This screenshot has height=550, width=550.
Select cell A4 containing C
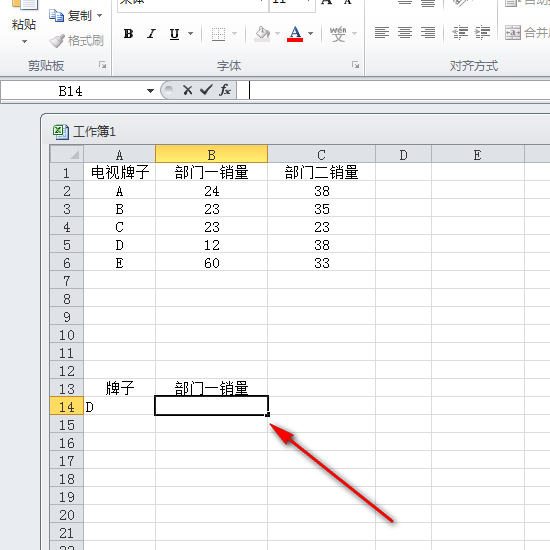(120, 227)
